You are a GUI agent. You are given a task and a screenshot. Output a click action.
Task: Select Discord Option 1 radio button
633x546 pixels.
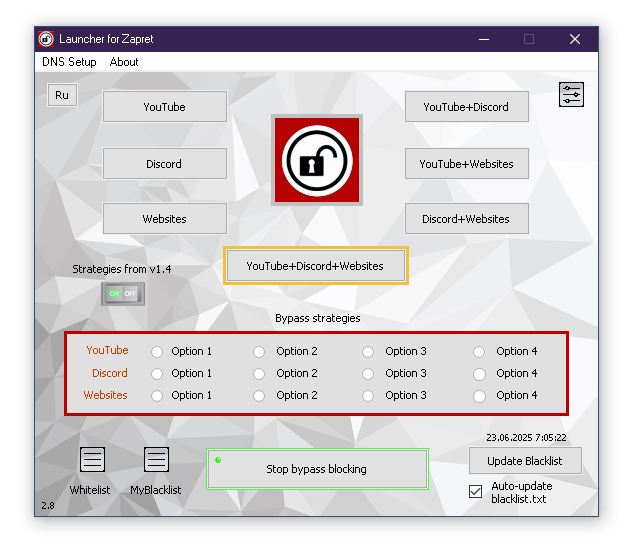(157, 374)
